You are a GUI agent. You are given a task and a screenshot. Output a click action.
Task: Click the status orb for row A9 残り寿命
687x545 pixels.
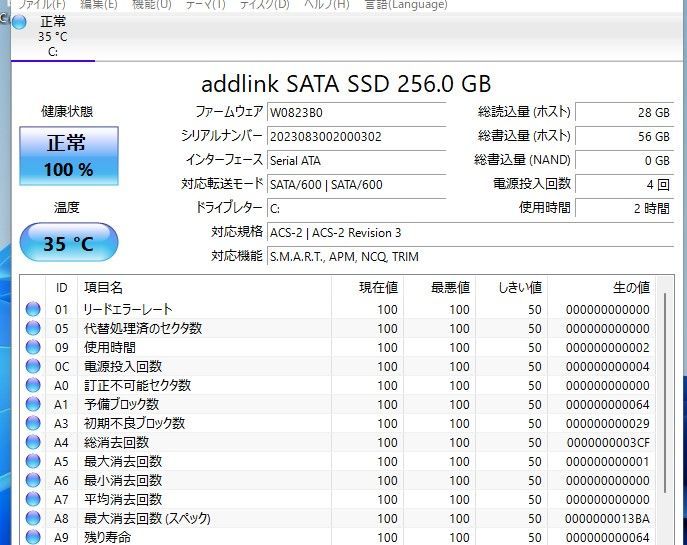33,537
